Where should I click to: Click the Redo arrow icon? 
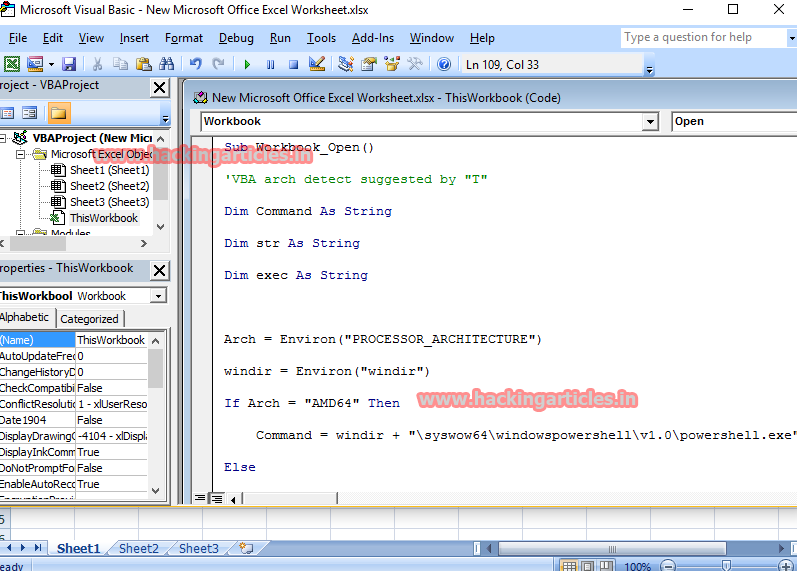pyautogui.click(x=219, y=64)
